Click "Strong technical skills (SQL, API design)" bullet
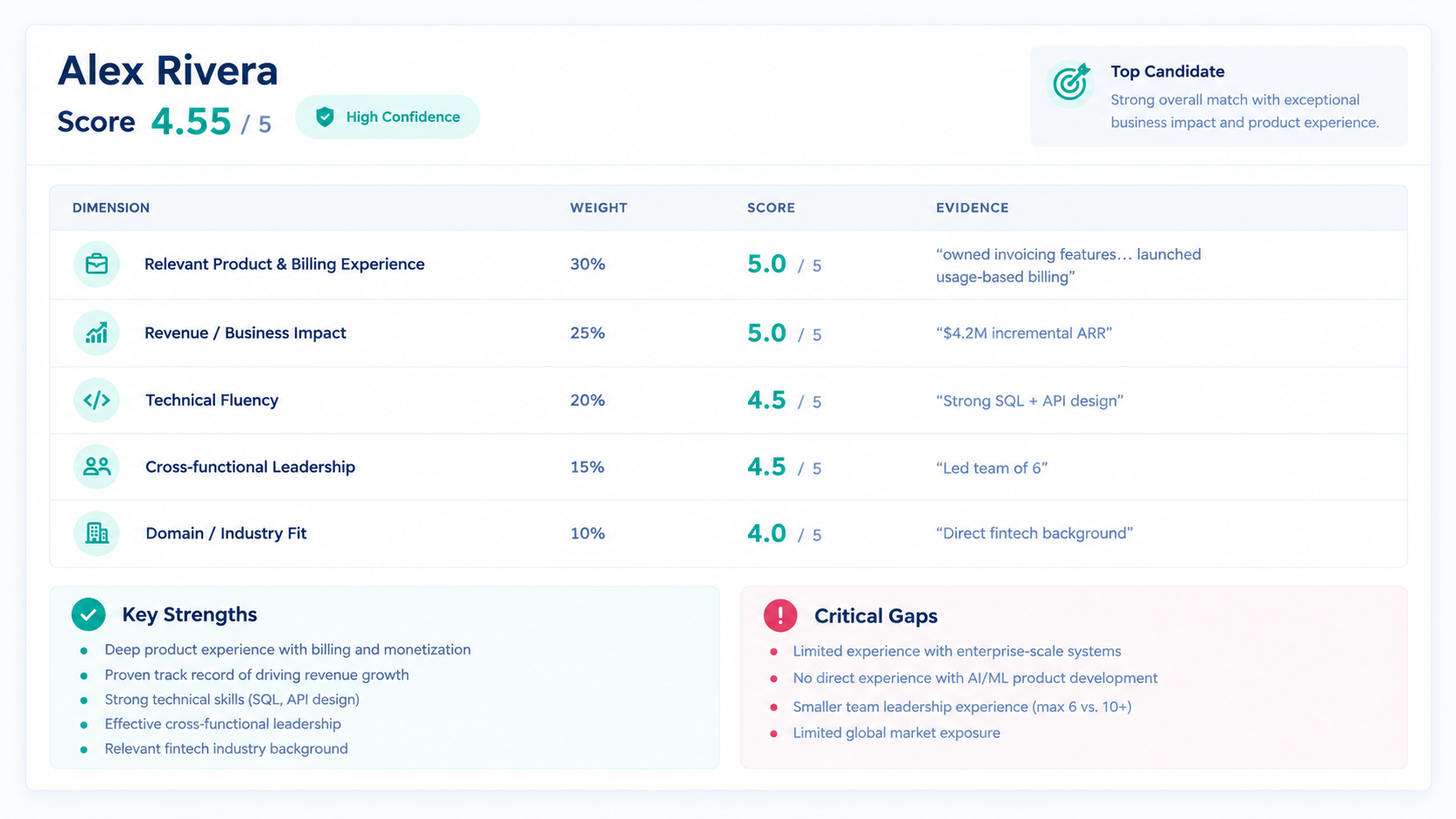Image resolution: width=1456 pixels, height=819 pixels. tap(232, 700)
